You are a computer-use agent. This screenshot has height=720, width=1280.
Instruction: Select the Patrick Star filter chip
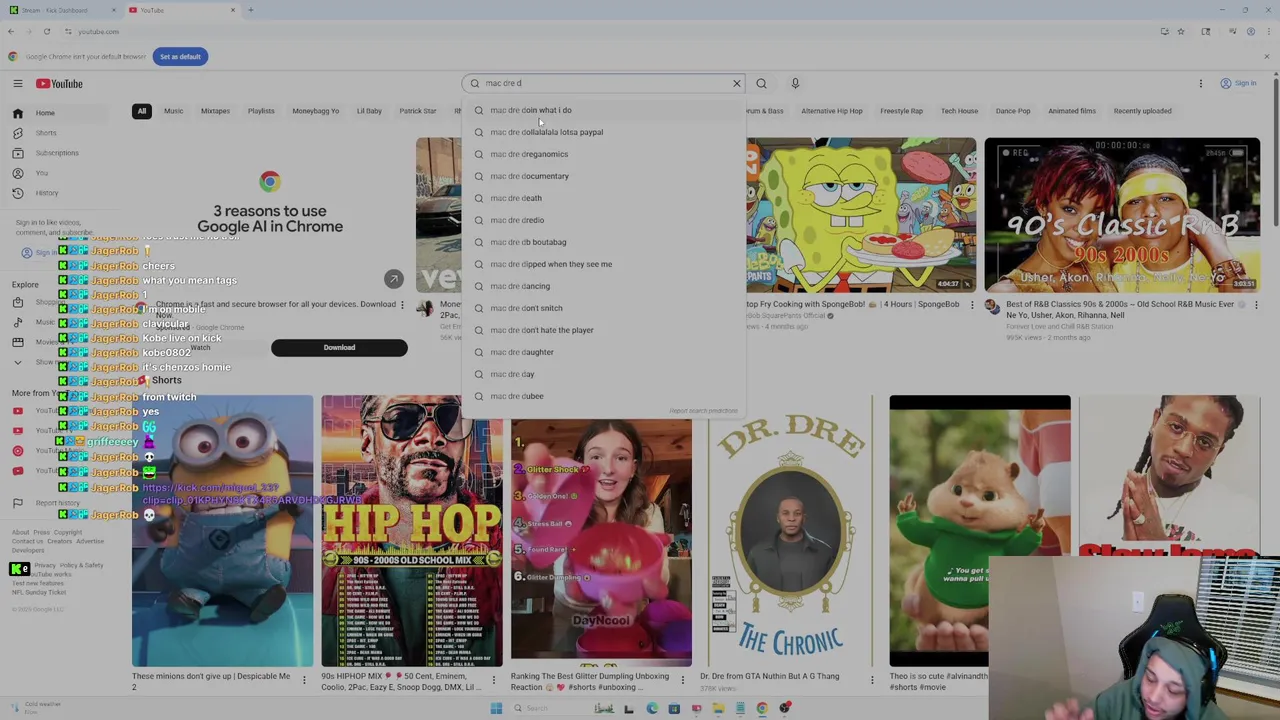click(418, 111)
